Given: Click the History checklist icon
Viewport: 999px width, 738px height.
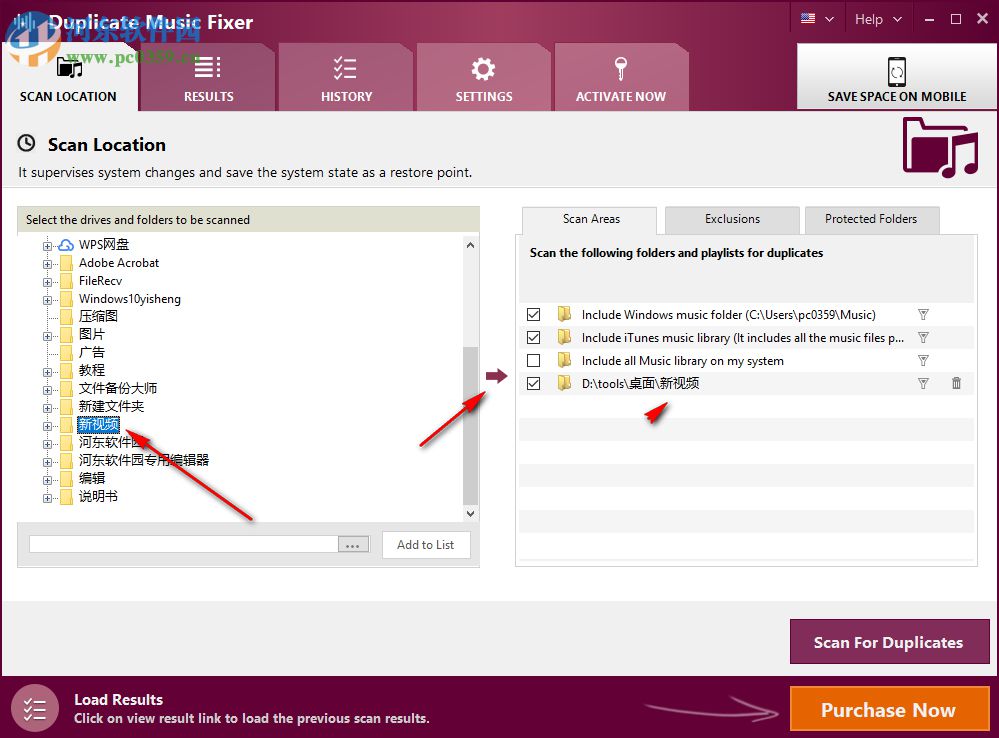Looking at the screenshot, I should click(345, 68).
